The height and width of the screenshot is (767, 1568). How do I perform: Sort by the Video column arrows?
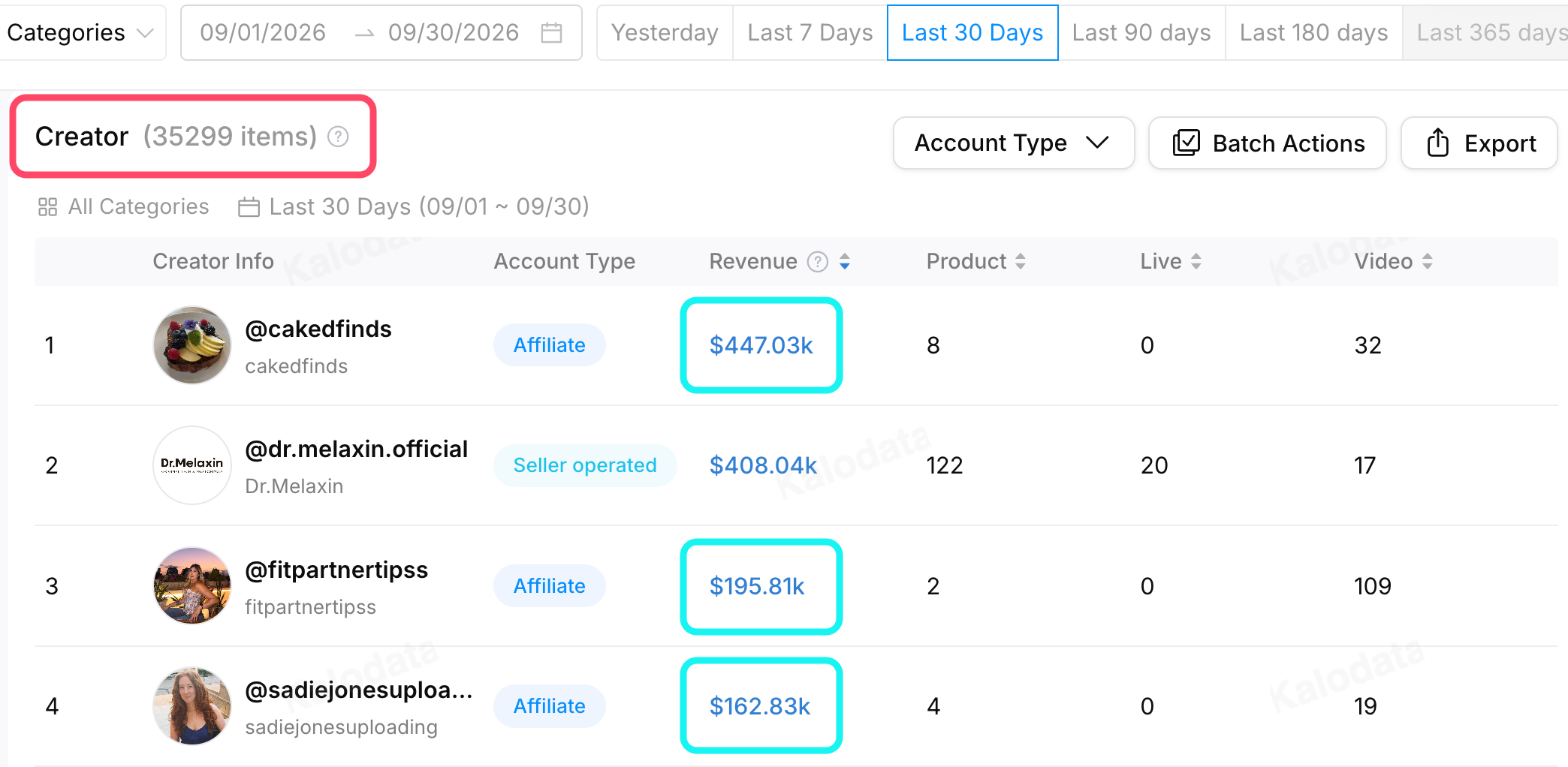point(1428,261)
